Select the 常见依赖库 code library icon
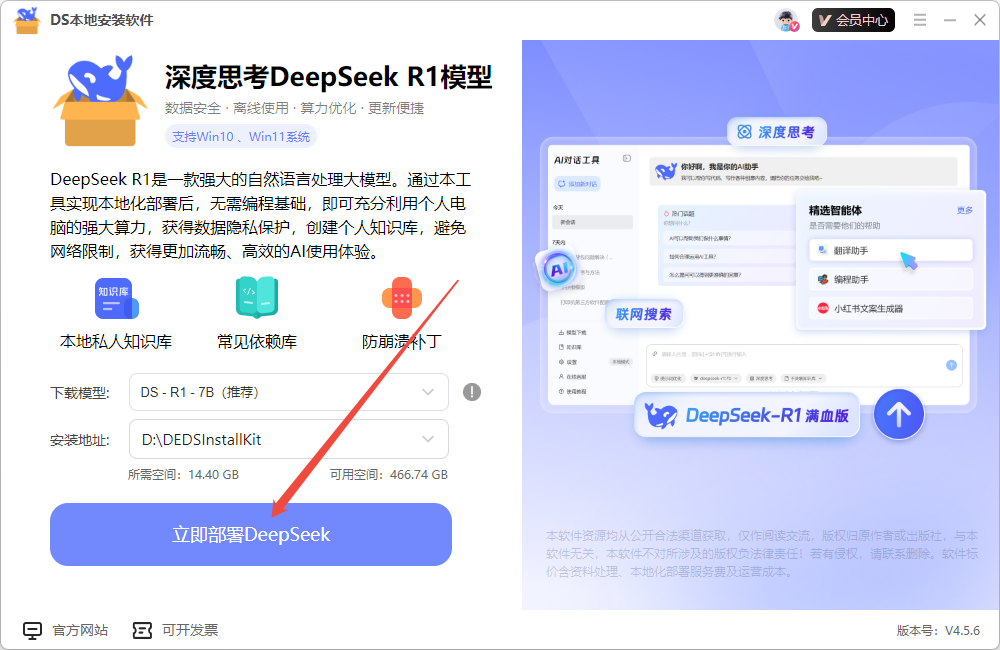 [256, 298]
